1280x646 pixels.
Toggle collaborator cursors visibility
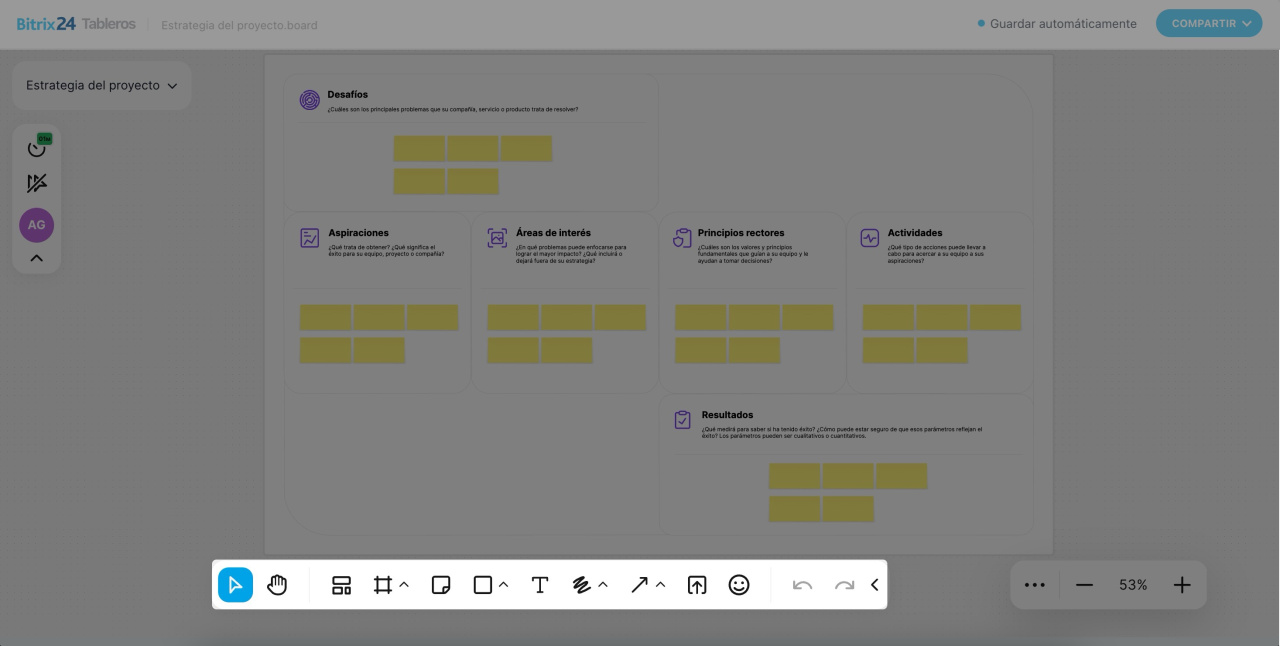click(x=37, y=183)
